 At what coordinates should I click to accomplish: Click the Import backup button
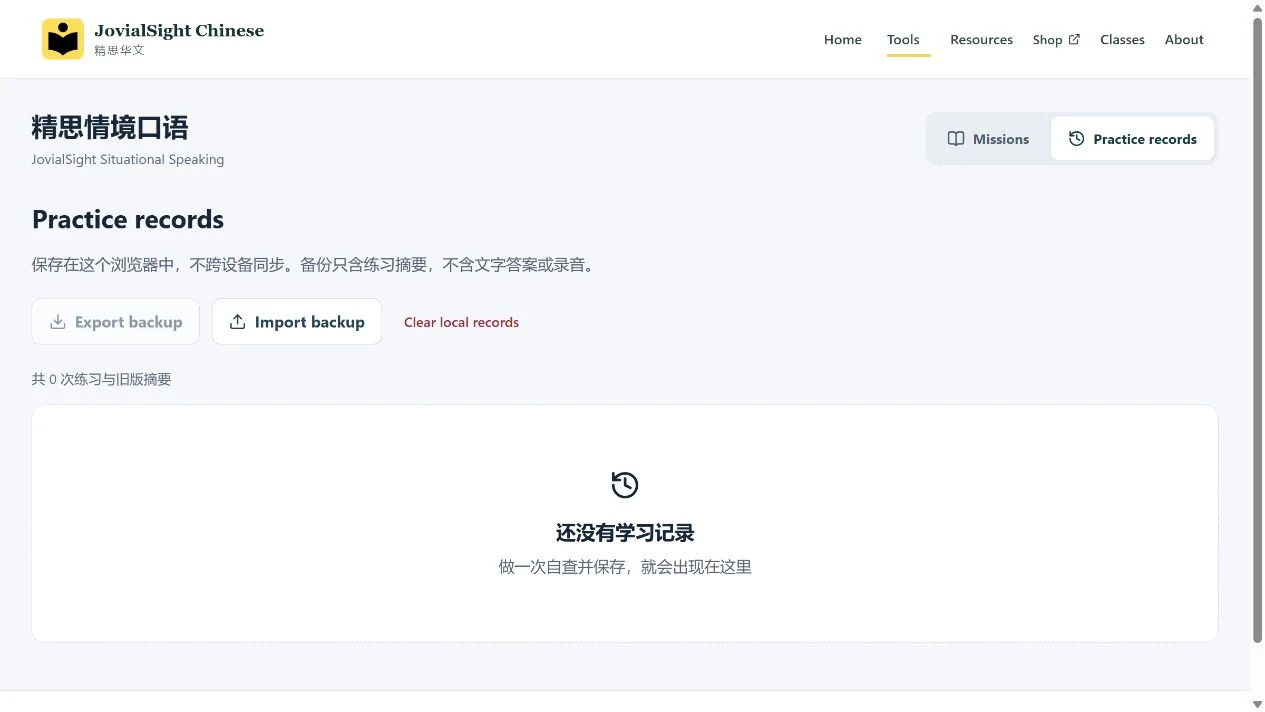tap(297, 322)
